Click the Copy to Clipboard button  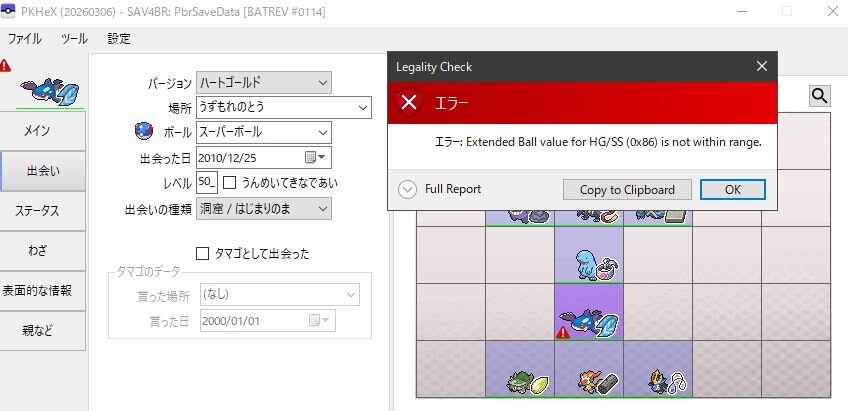[x=627, y=190]
